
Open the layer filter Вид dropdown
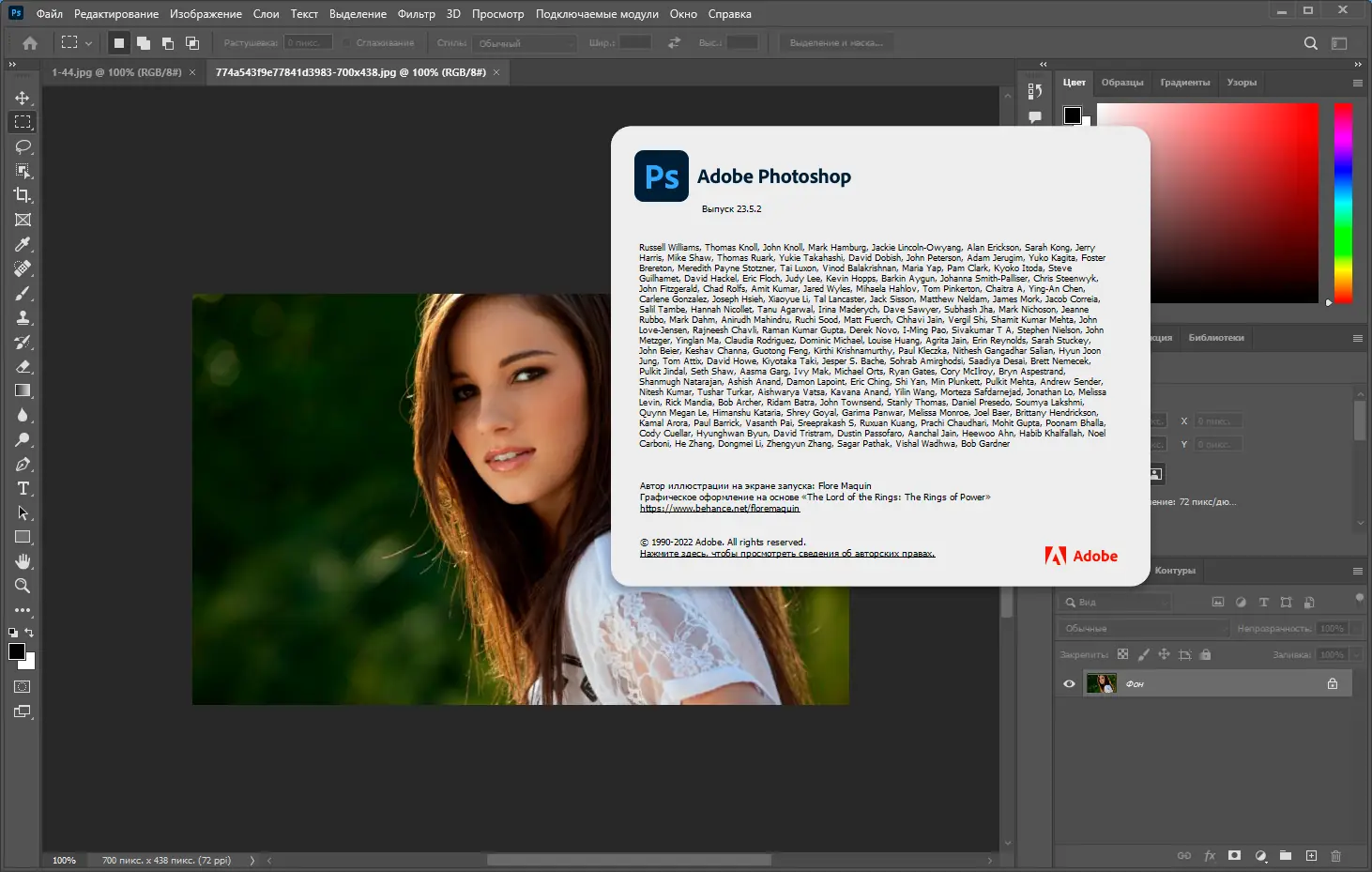point(1115,602)
